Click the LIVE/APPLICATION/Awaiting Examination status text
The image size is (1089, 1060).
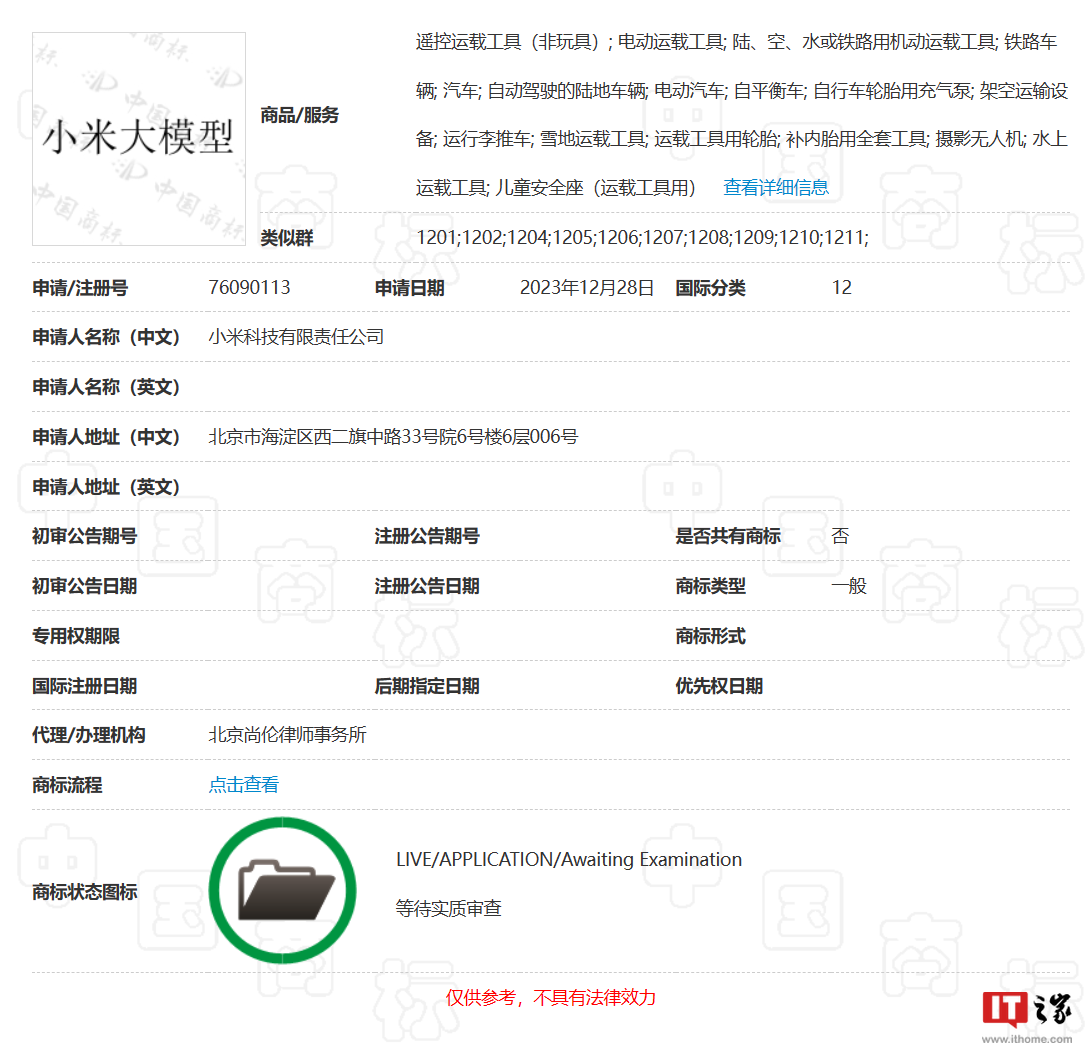[569, 859]
